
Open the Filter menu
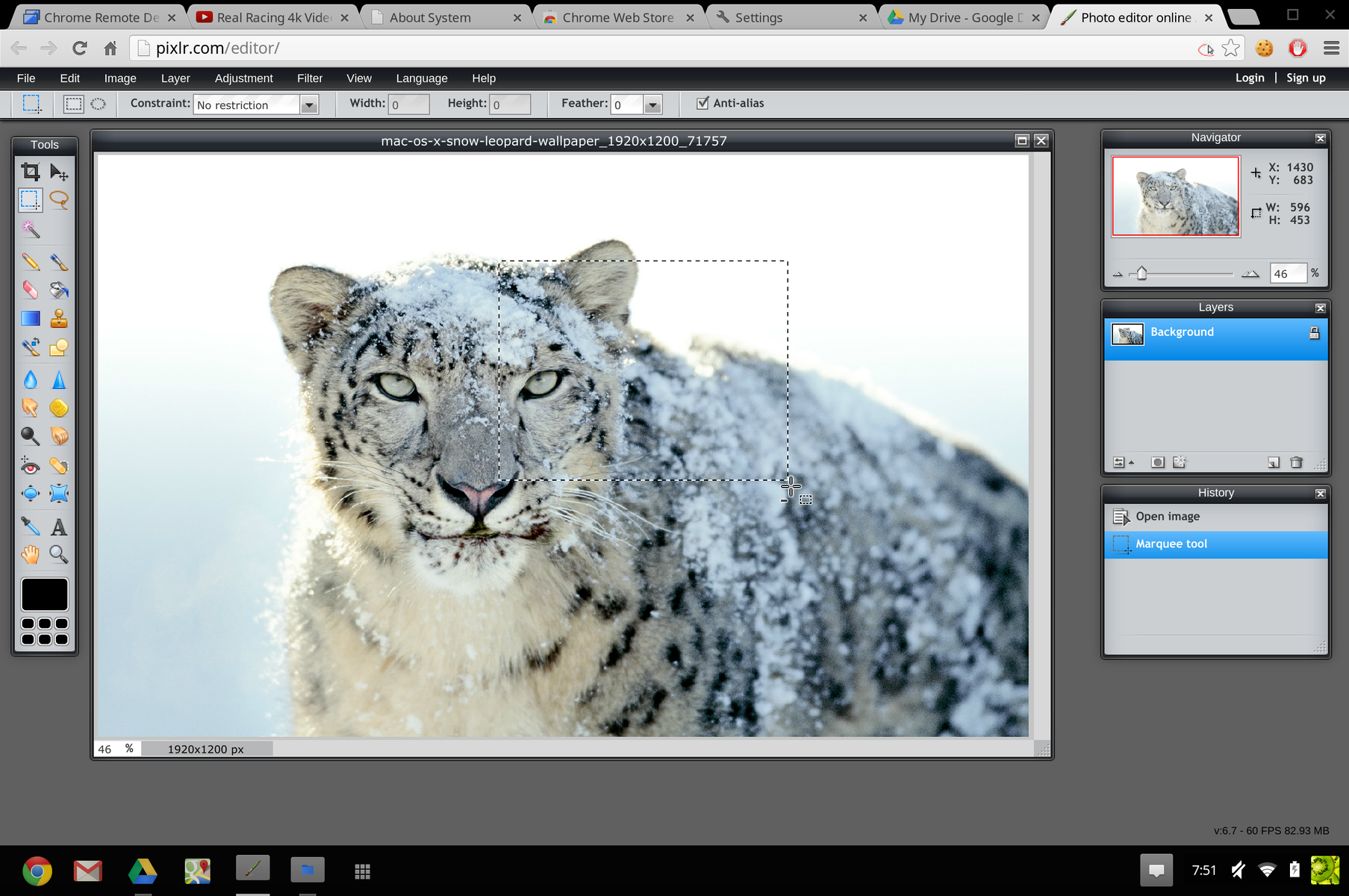coord(309,78)
